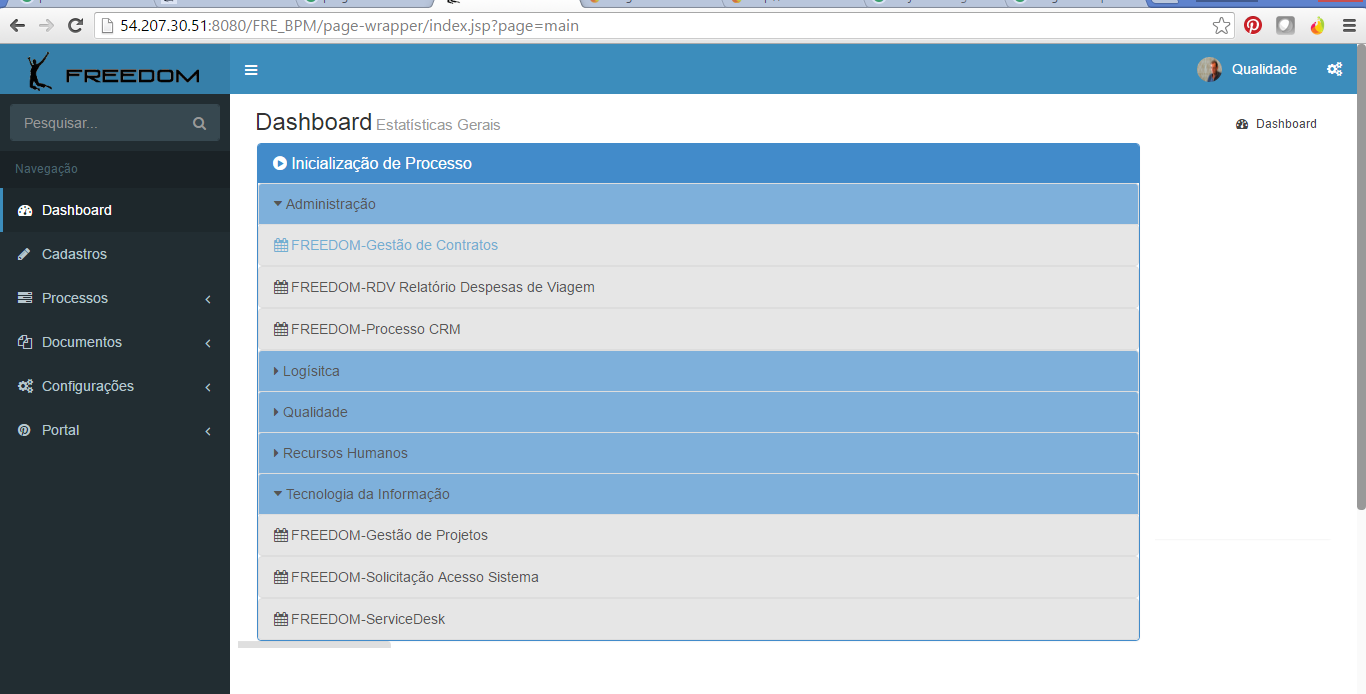
Task: Go back with browser back arrow
Action: pos(17,26)
